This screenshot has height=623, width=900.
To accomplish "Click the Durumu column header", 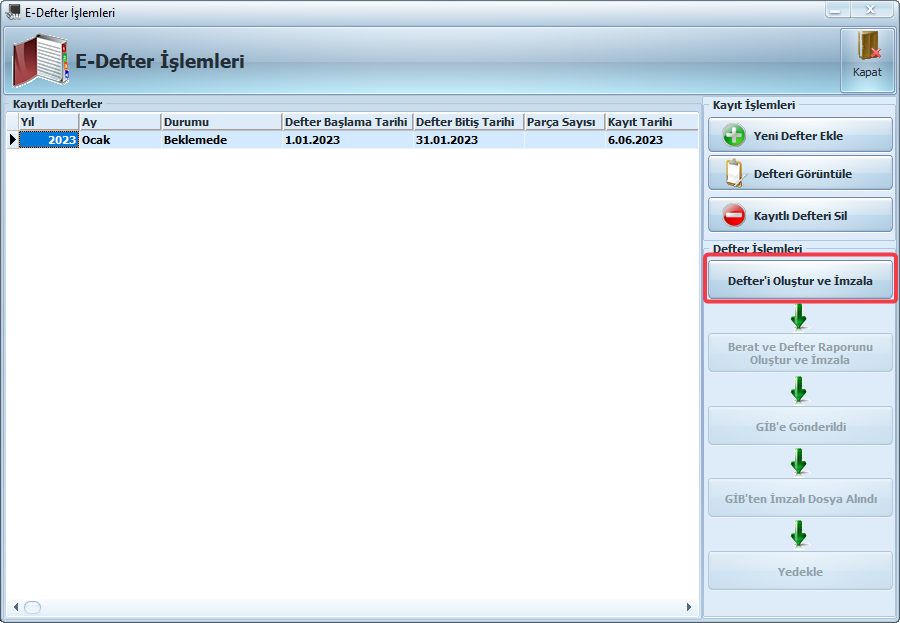I will (222, 122).
